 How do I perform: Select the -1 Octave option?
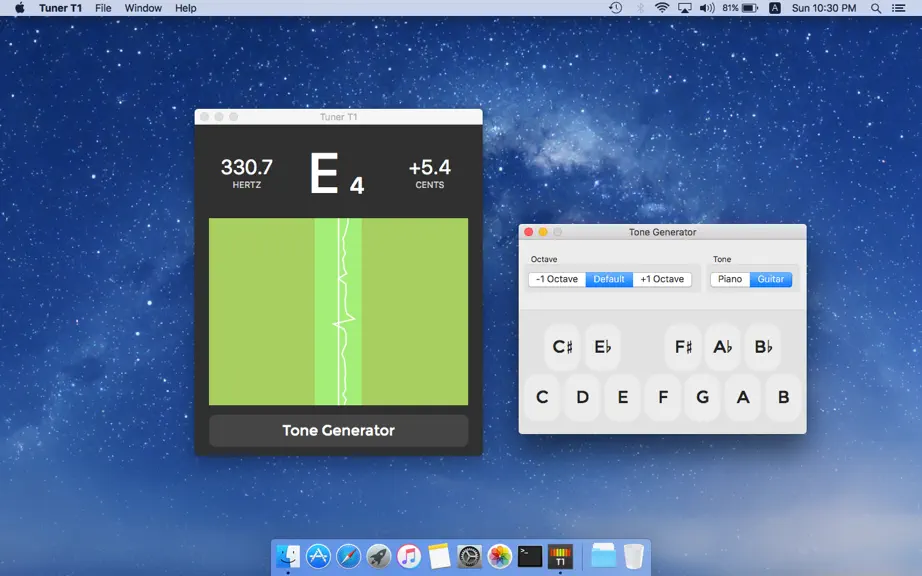click(x=557, y=279)
